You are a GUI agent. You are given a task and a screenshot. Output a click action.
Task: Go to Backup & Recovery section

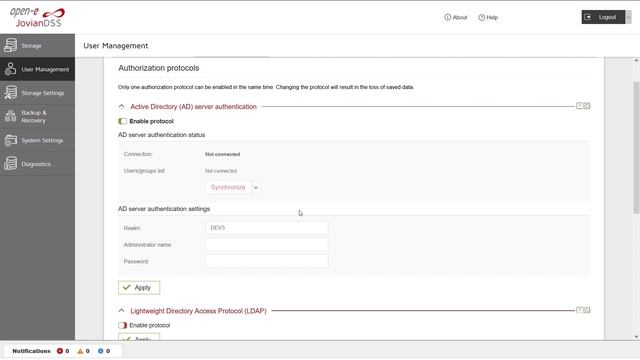pyautogui.click(x=37, y=117)
